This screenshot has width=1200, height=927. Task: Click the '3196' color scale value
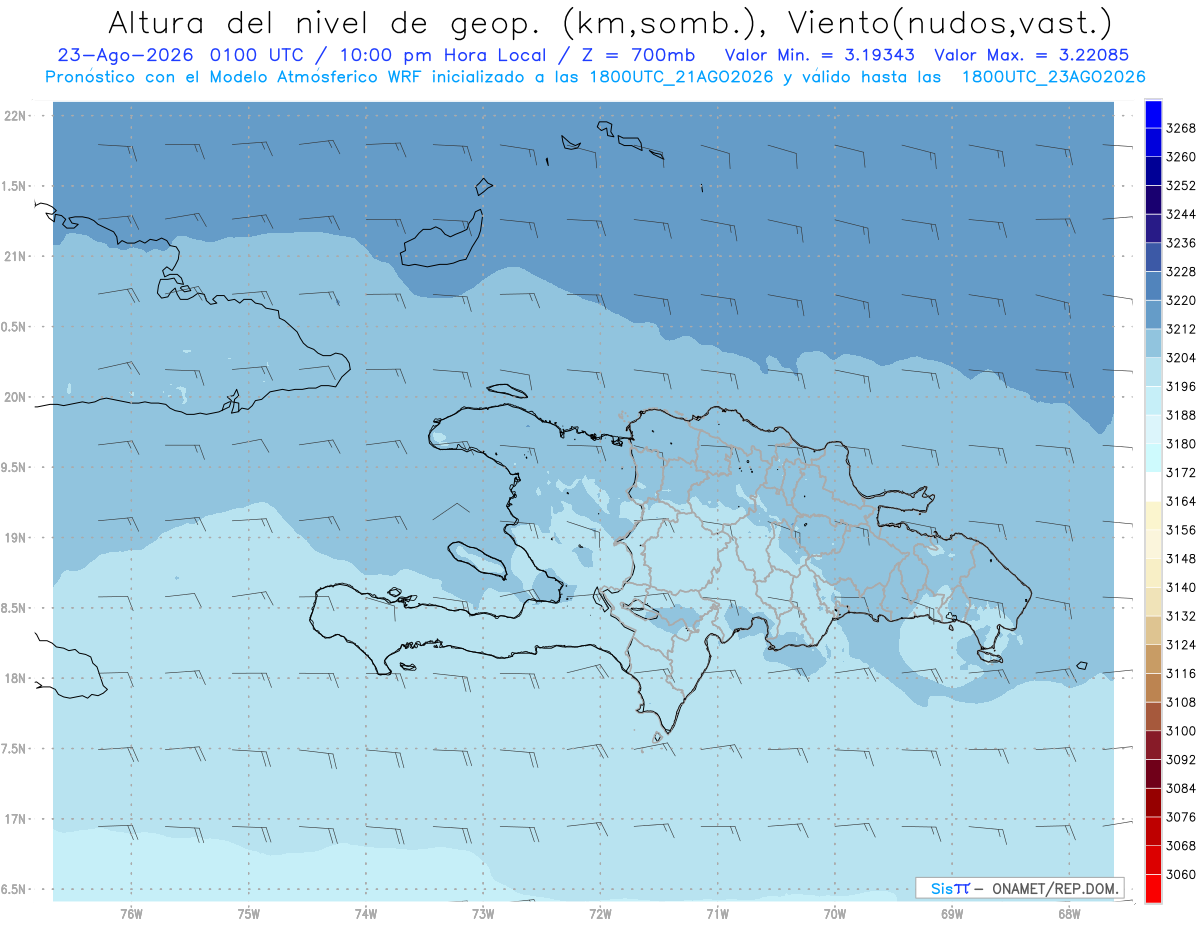1181,386
